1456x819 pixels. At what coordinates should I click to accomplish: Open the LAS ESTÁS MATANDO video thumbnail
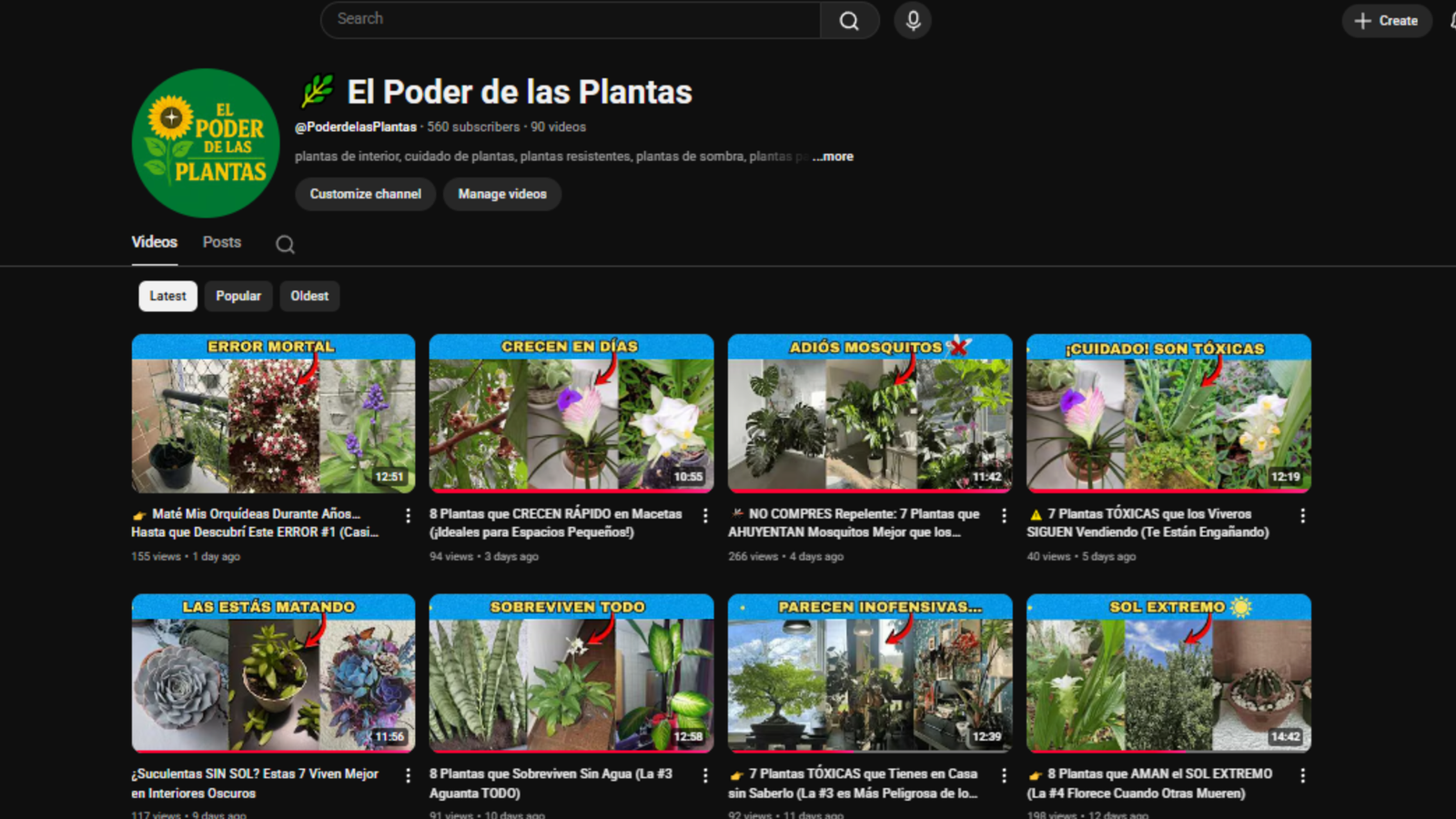(x=273, y=673)
